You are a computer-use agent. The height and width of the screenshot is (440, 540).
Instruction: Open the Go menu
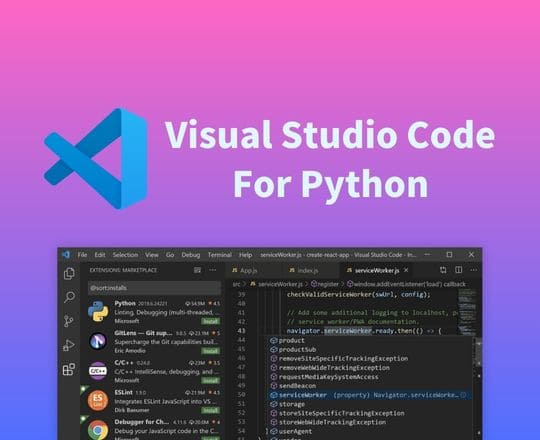170,255
